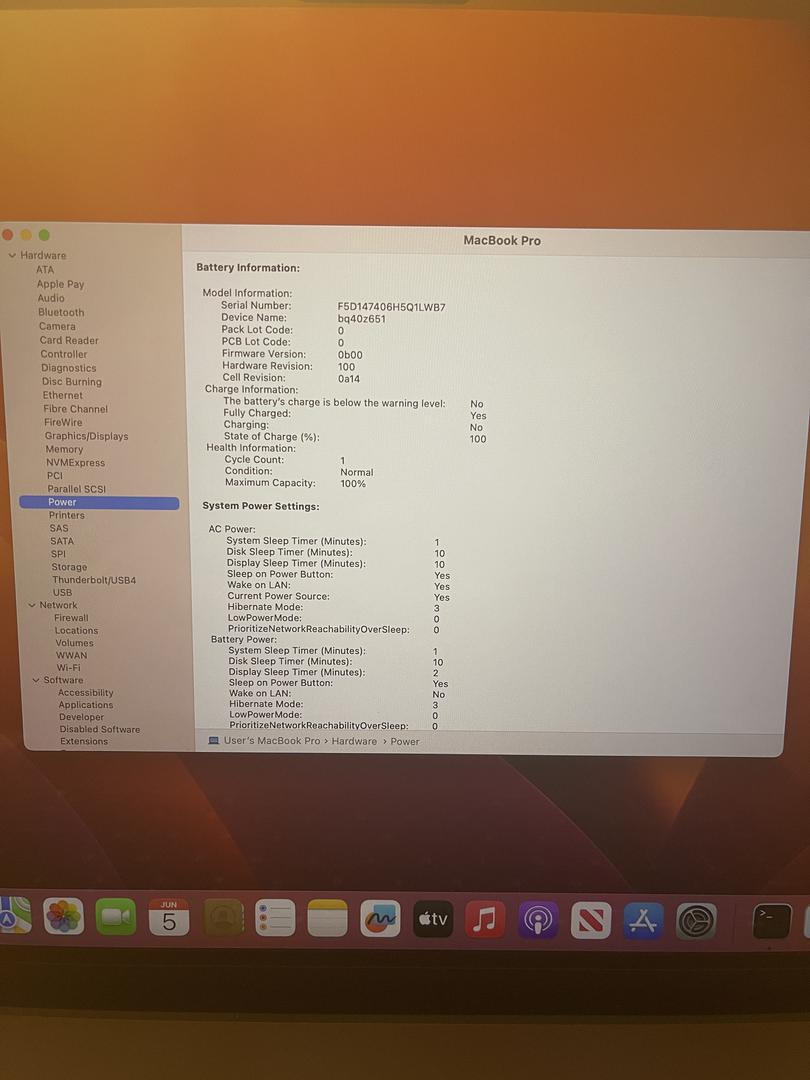
Task: Select Volumes under Network
Action: point(74,643)
